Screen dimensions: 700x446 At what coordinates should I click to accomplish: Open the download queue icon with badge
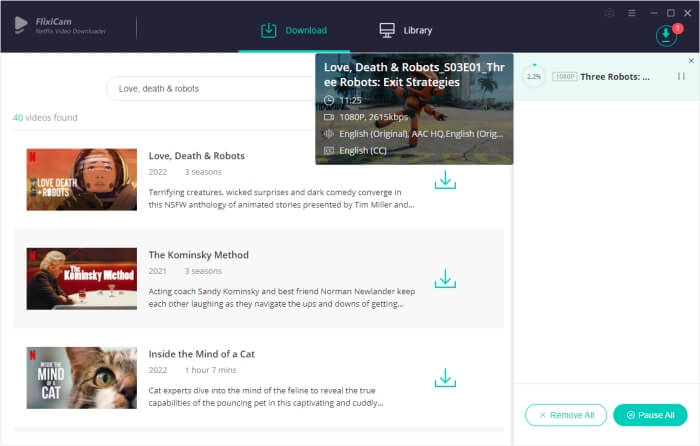click(666, 35)
